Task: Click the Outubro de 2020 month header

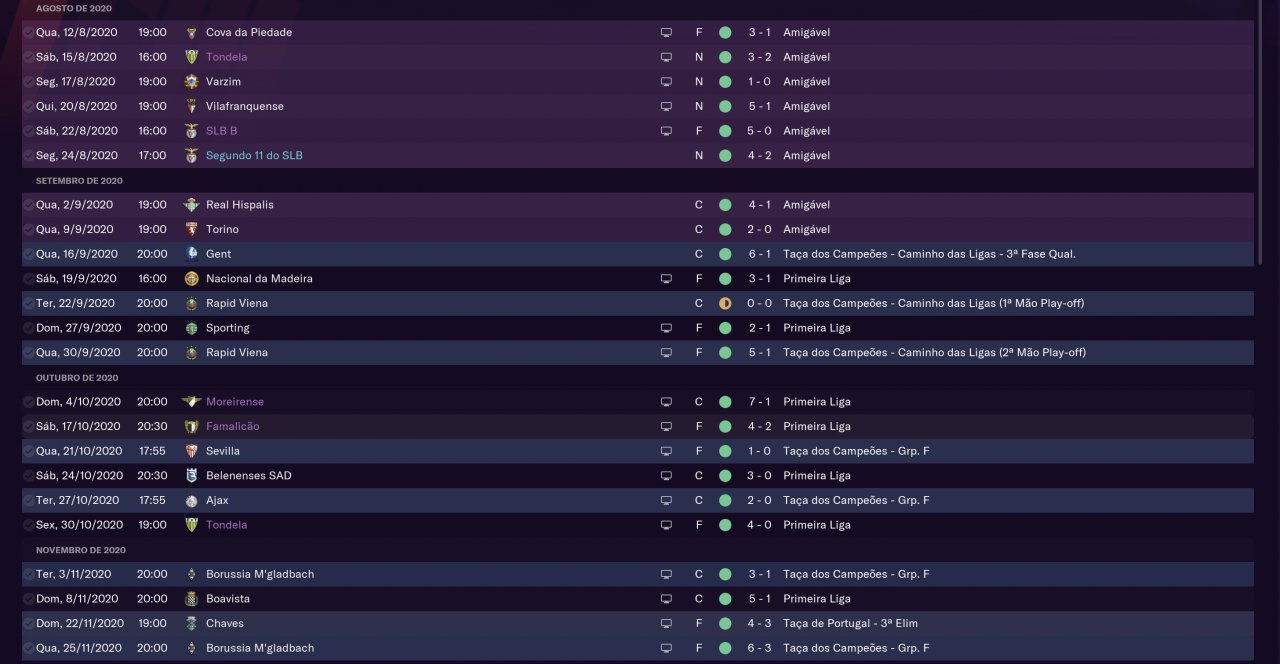Action: point(77,378)
